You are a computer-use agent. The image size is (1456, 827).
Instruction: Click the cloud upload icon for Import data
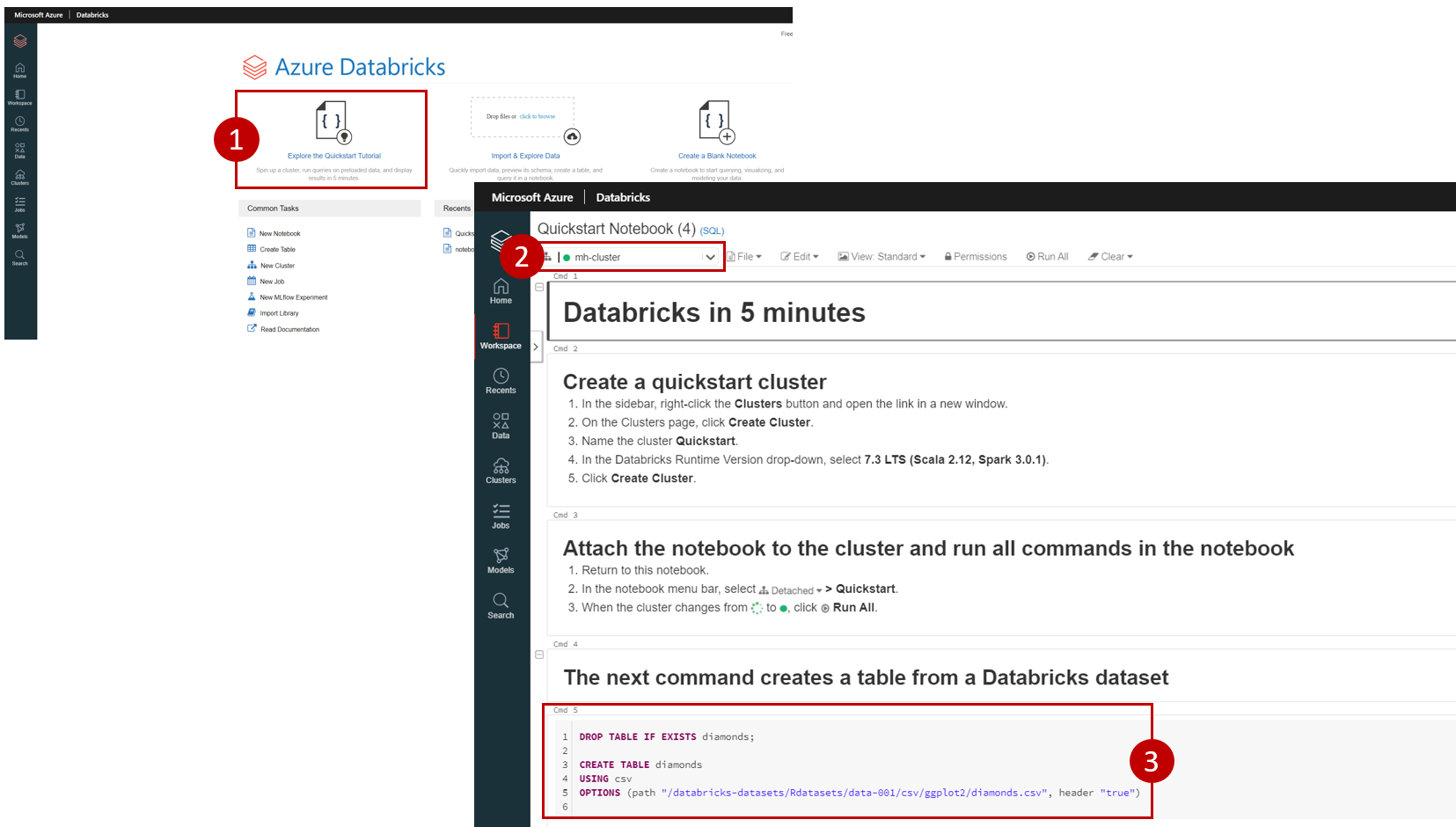point(572,136)
